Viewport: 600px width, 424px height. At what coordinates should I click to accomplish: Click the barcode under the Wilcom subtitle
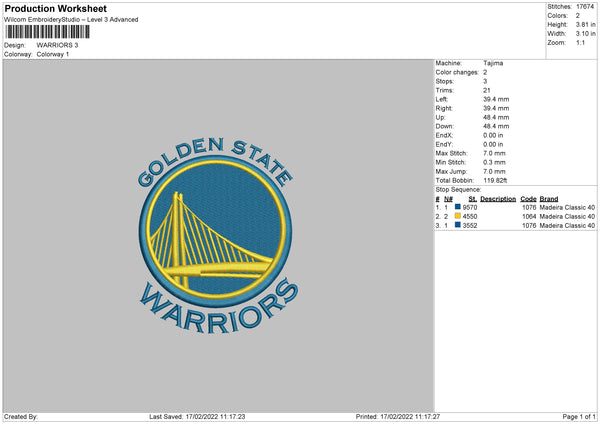tap(47, 32)
